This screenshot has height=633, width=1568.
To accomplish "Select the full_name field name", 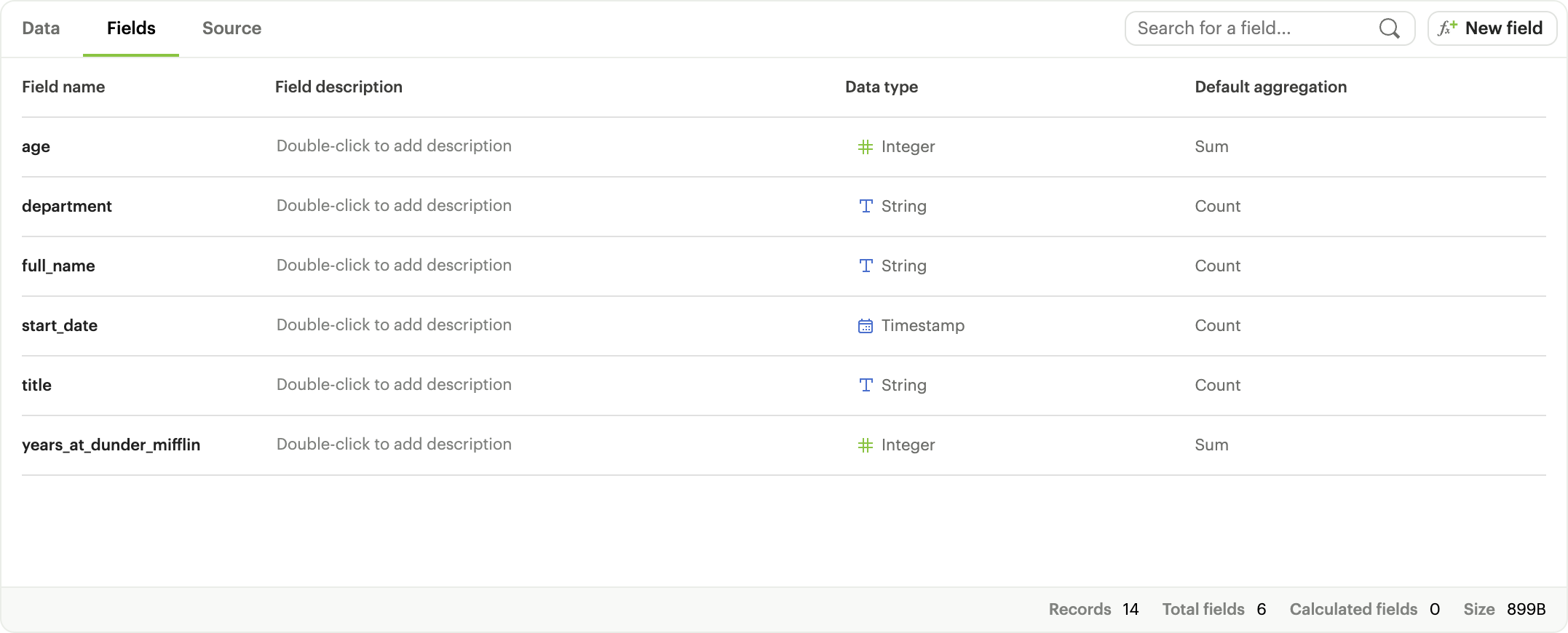I will coord(58,266).
